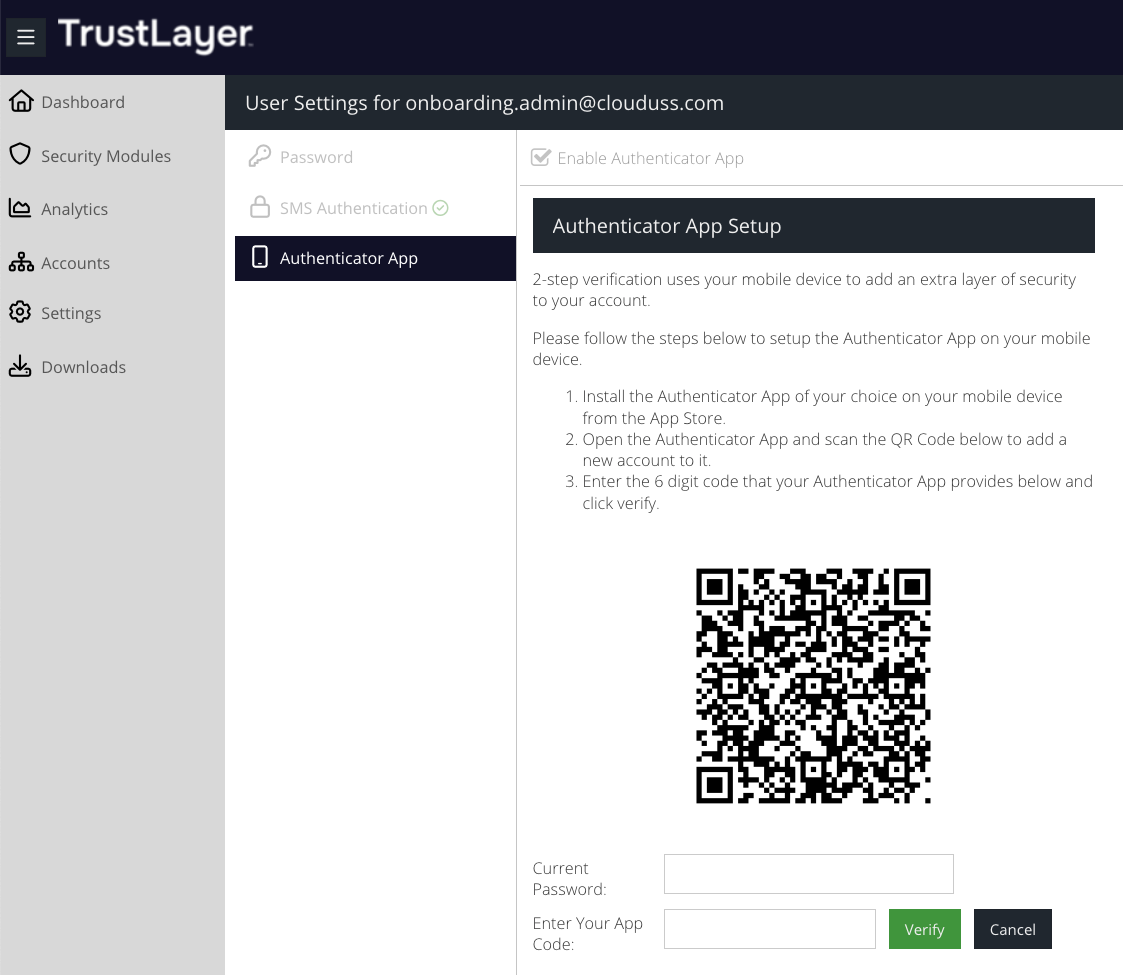The image size is (1123, 975).
Task: Click step 1 Install the Authenticator App
Action: click(822, 407)
